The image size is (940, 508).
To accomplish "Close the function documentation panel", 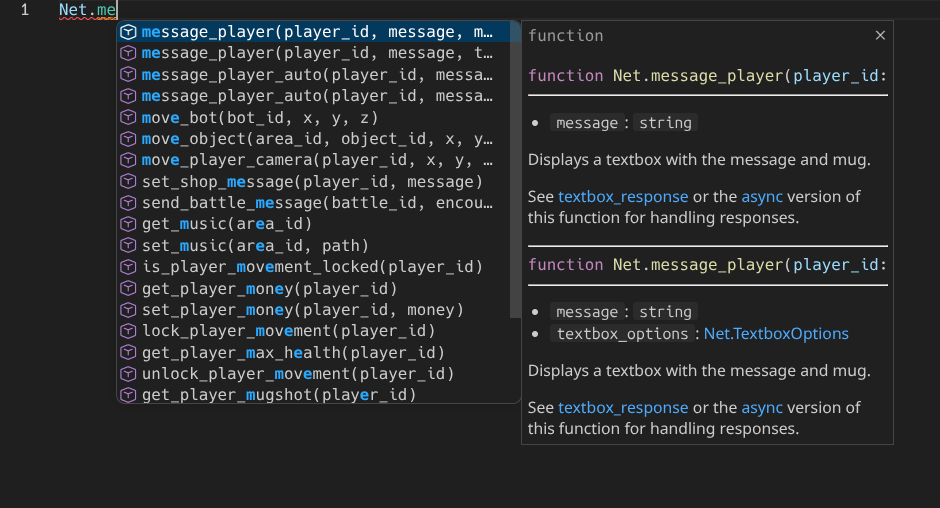I will pyautogui.click(x=880, y=35).
